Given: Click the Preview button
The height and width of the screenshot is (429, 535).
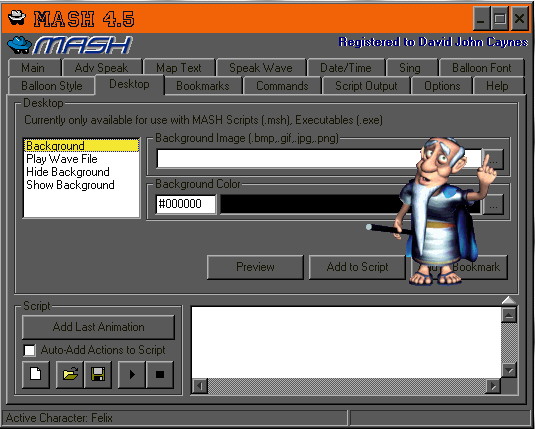Looking at the screenshot, I should coord(255,267).
